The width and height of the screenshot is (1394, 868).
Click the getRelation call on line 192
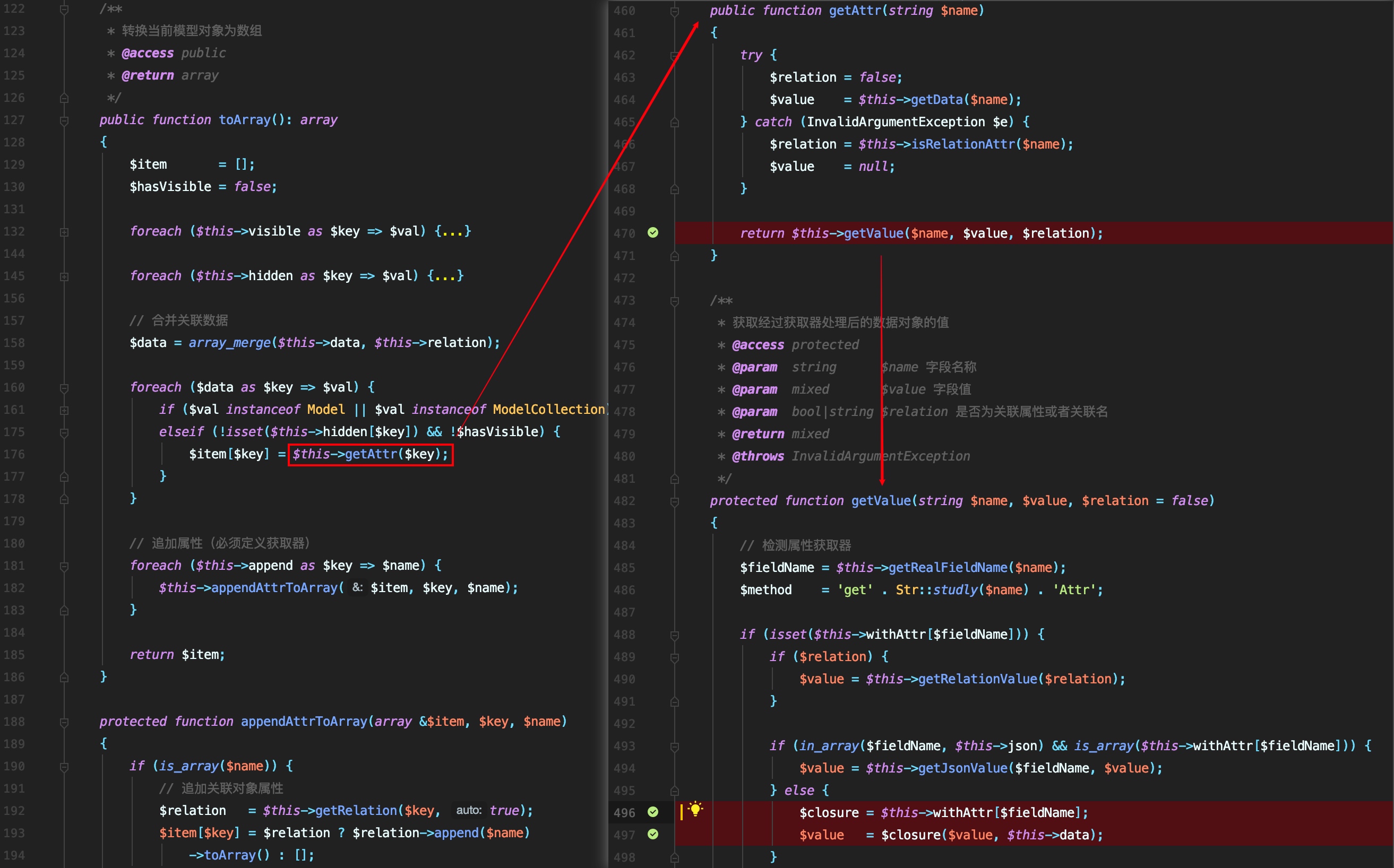point(356,811)
